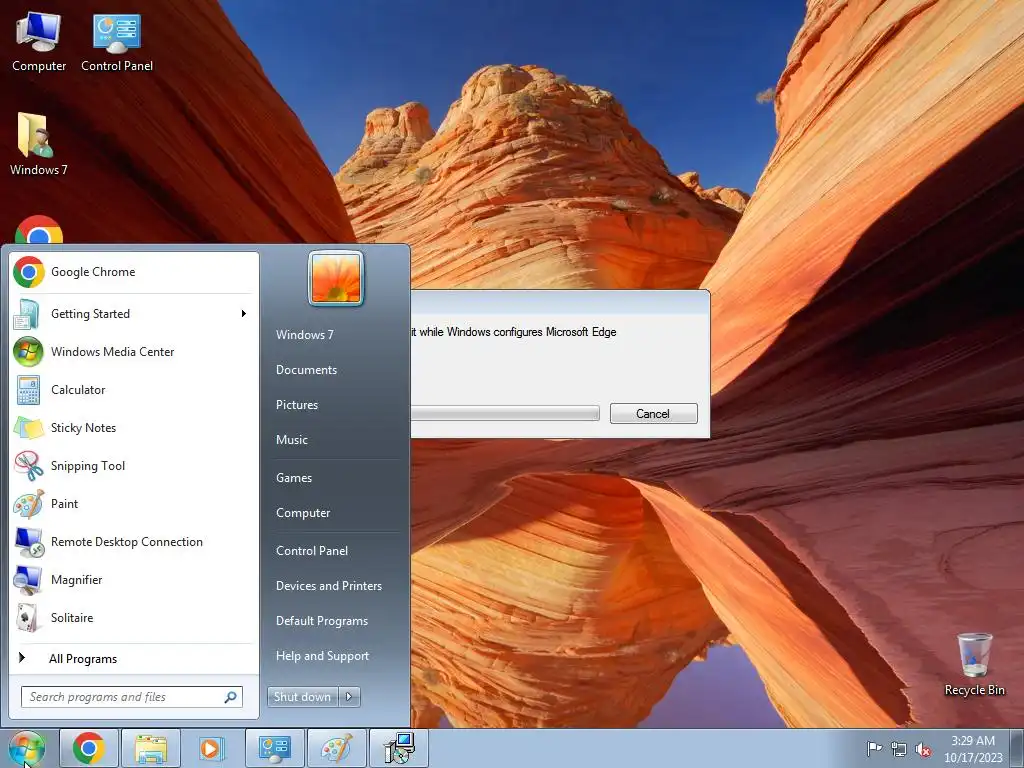The height and width of the screenshot is (768, 1024).
Task: Cancel the Microsoft Edge configuration dialog
Action: coord(654,413)
